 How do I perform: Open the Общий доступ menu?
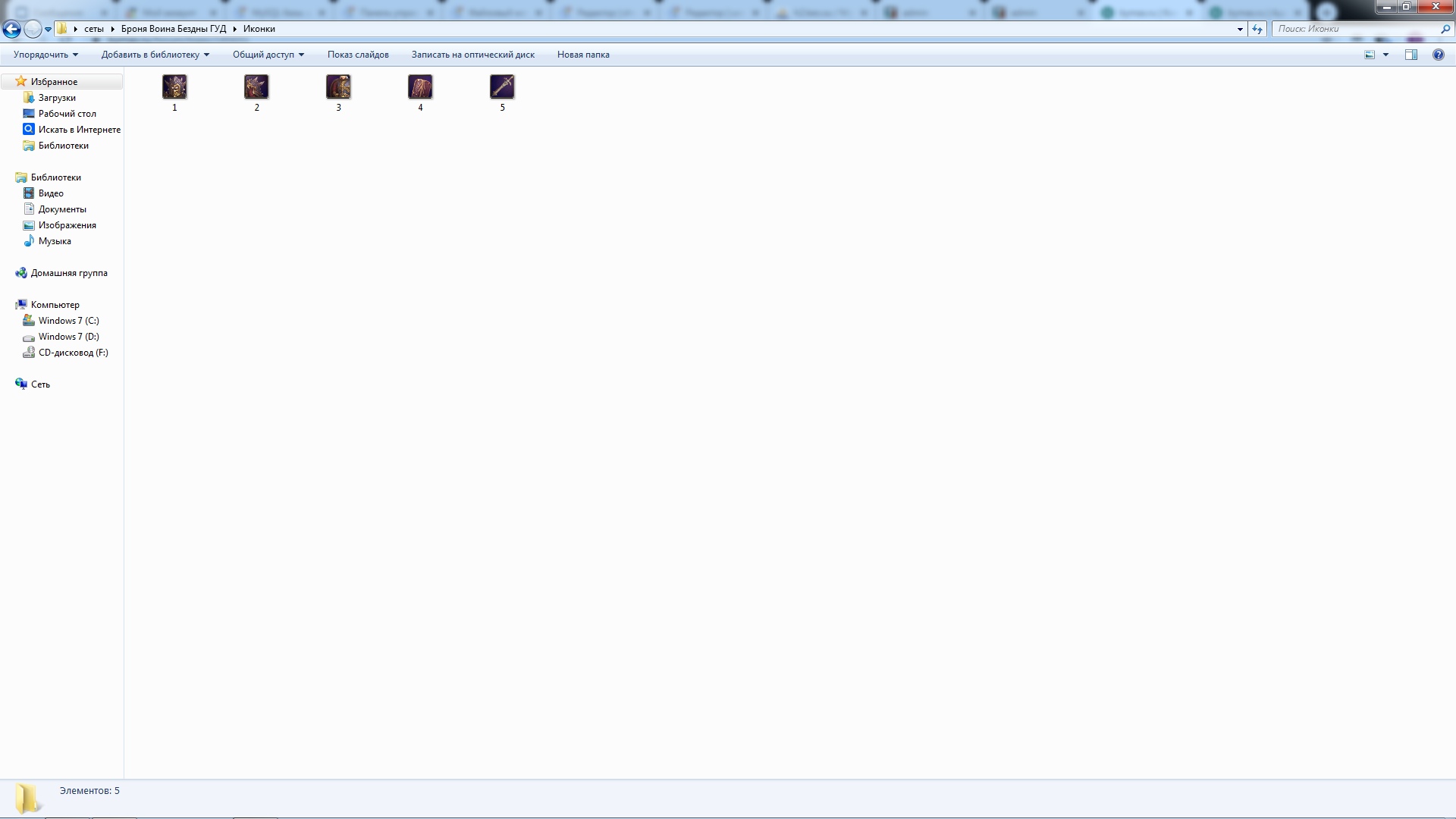268,55
